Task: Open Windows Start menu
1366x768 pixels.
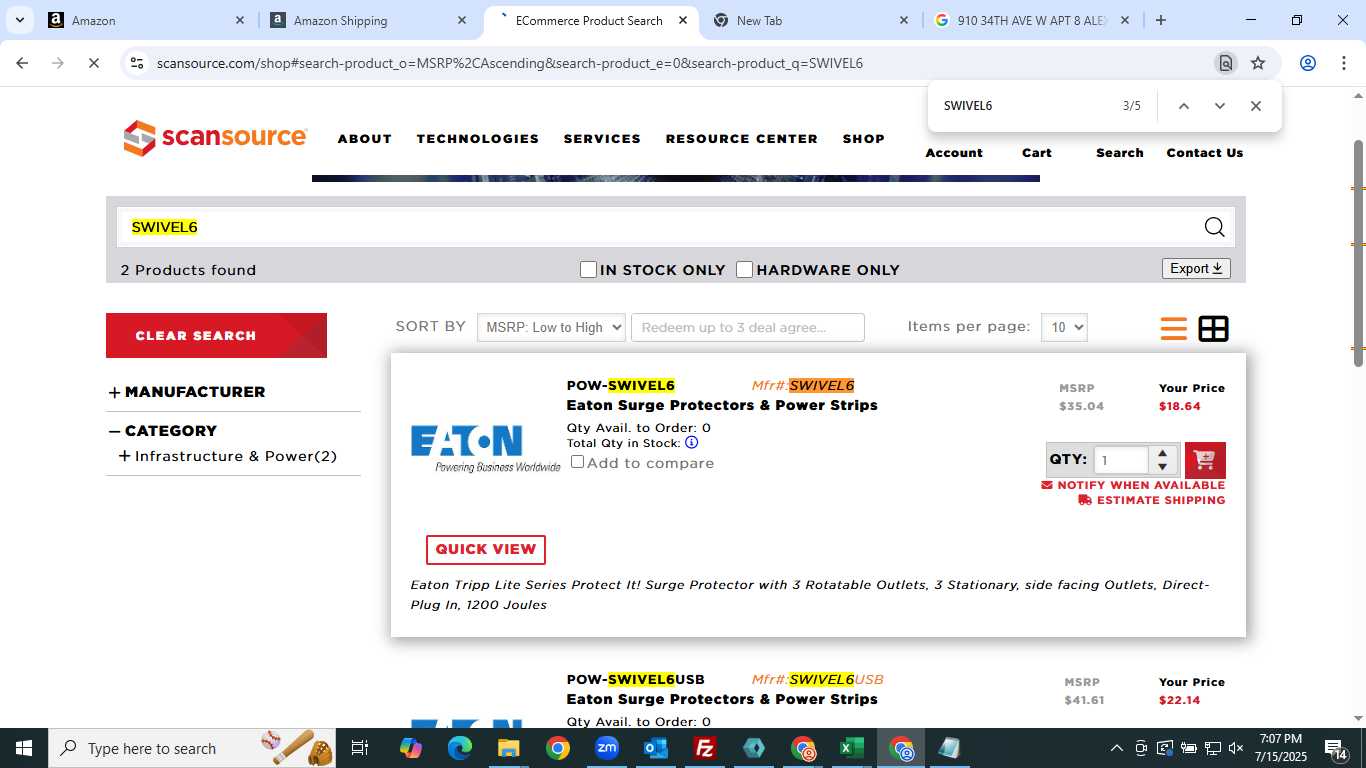Action: [24, 748]
